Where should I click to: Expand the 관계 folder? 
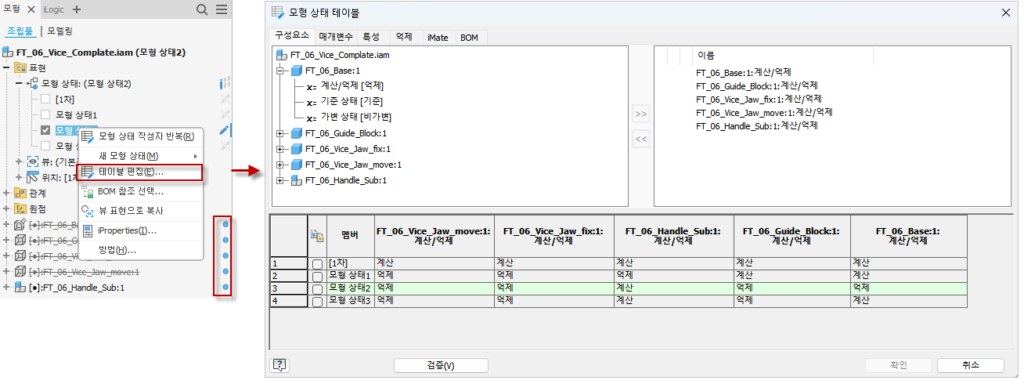point(7,193)
